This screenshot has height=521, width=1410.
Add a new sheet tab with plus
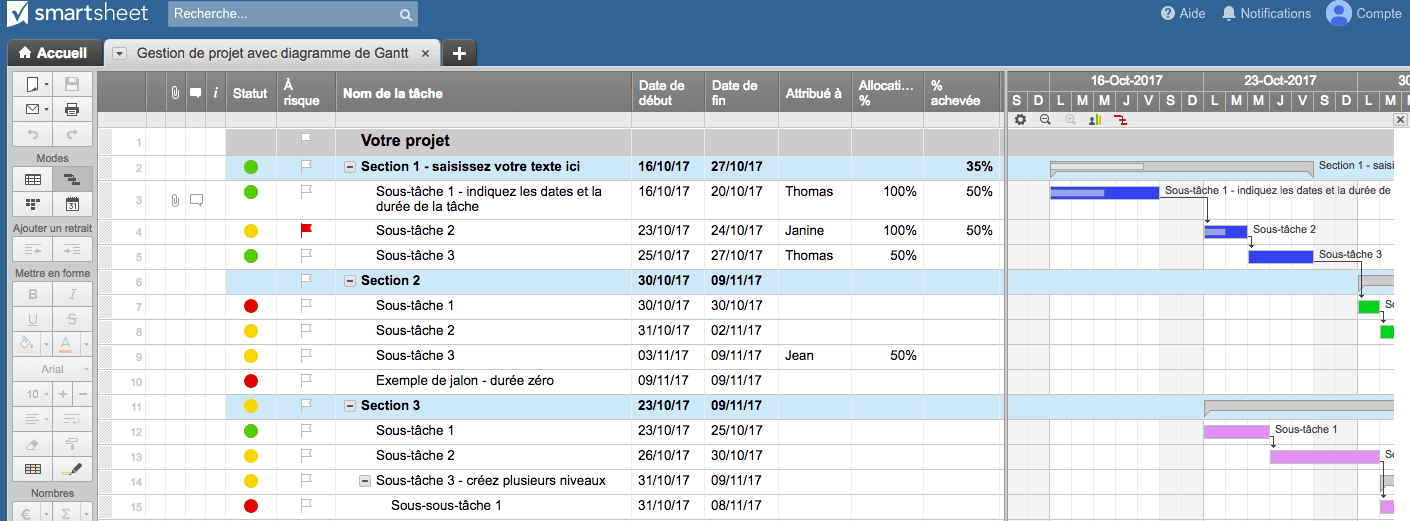click(459, 53)
